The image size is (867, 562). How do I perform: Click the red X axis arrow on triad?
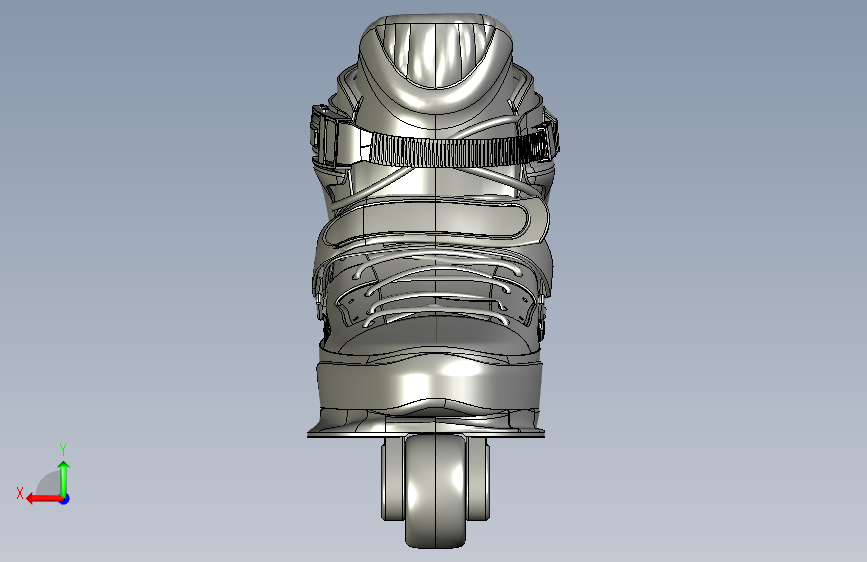44,499
